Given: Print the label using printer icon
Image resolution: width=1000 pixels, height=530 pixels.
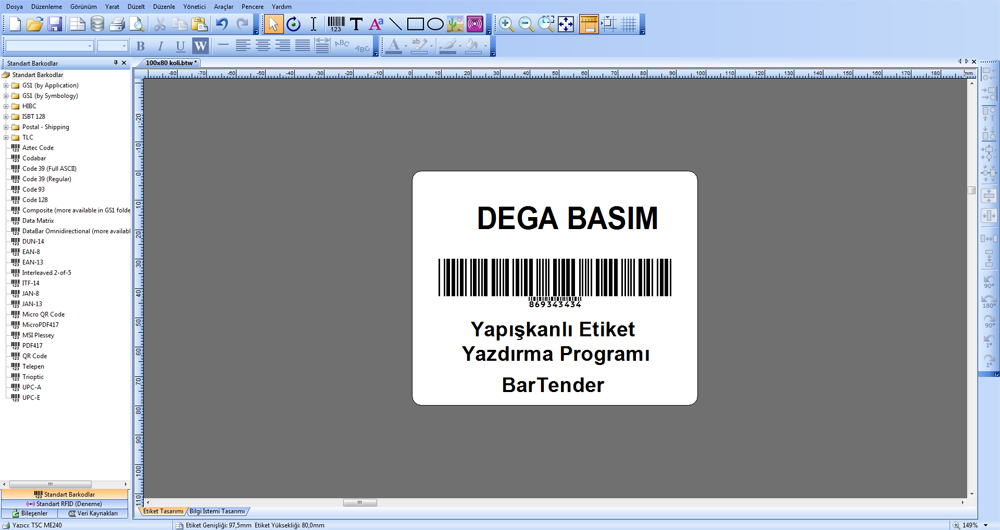Looking at the screenshot, I should click(117, 25).
